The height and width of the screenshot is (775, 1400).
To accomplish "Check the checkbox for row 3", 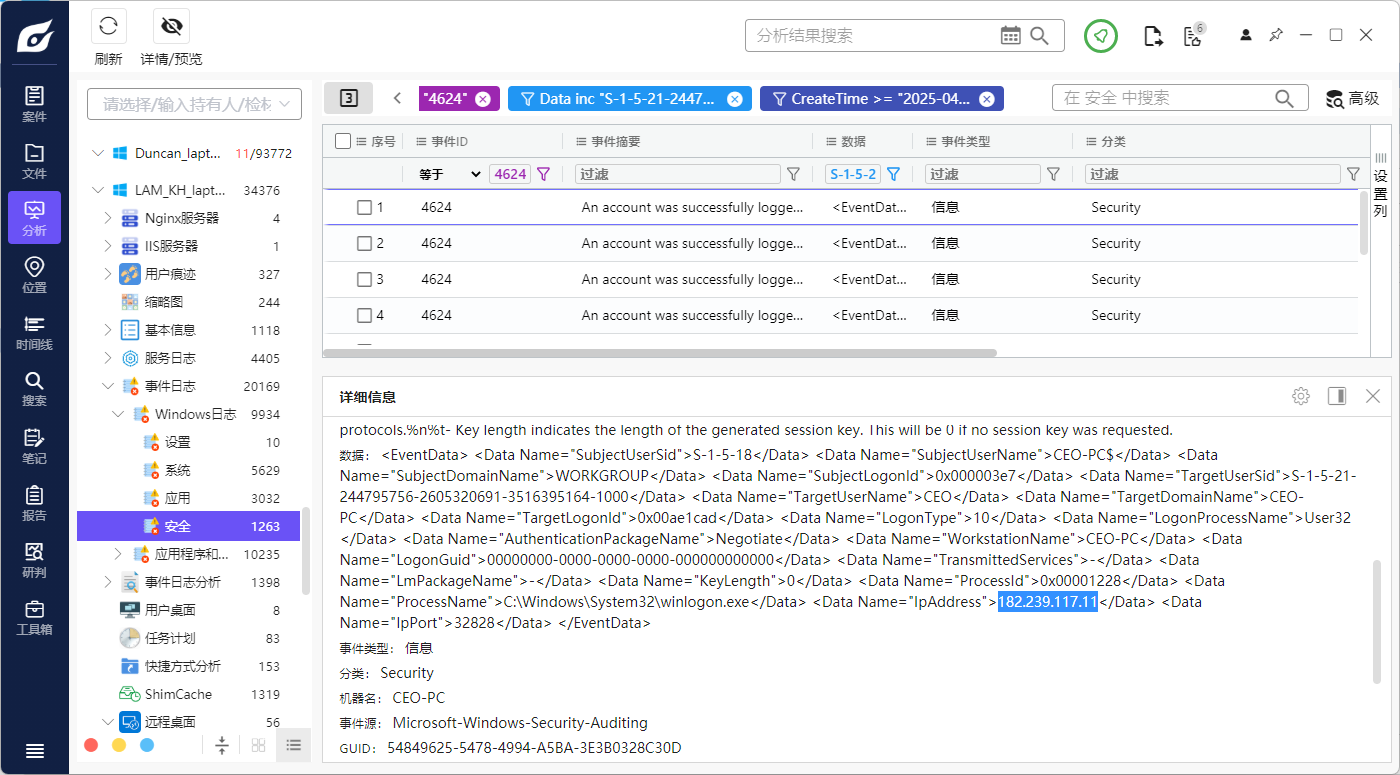I will coord(365,280).
